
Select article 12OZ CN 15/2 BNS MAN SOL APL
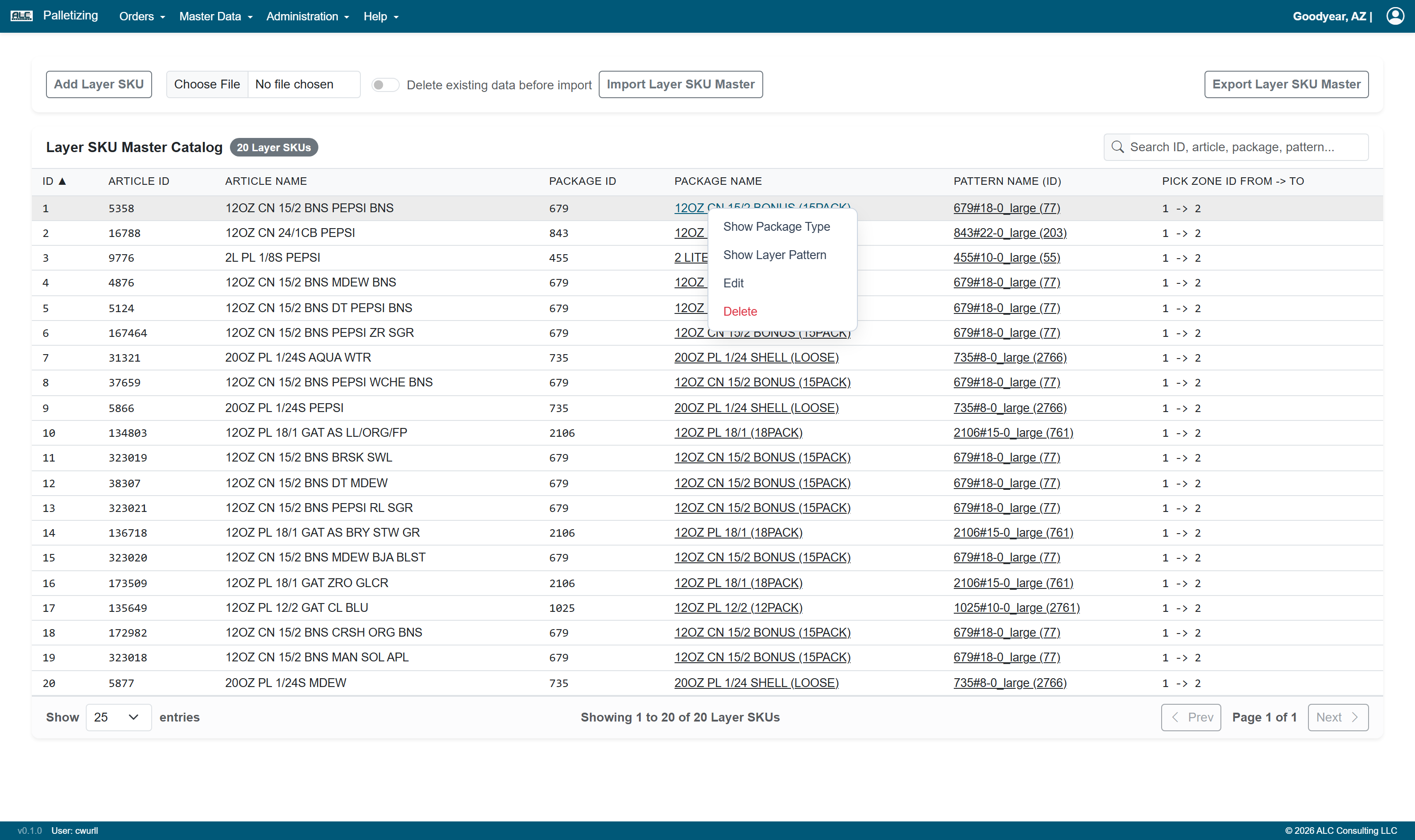317,657
